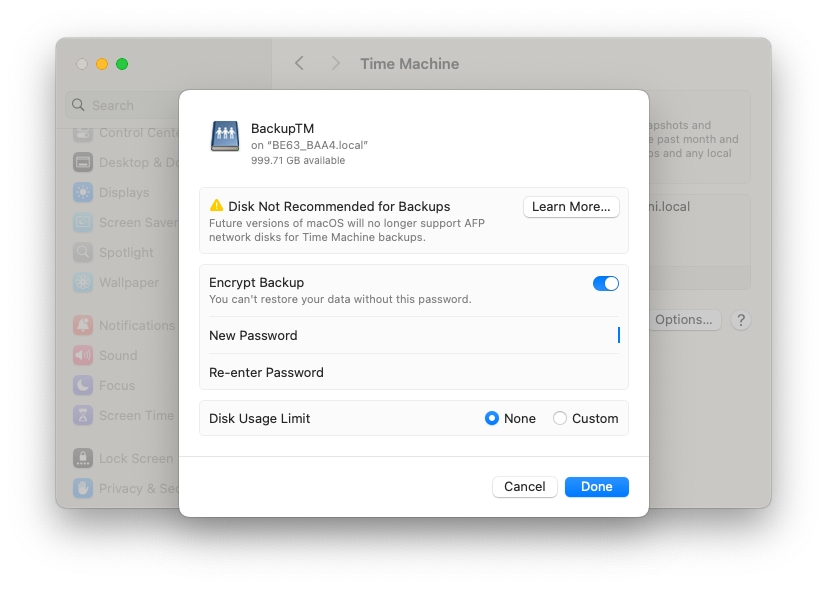Viewport: 827px width, 591px height.
Task: Click the 'You can't restore your data' note
Action: 340,299
